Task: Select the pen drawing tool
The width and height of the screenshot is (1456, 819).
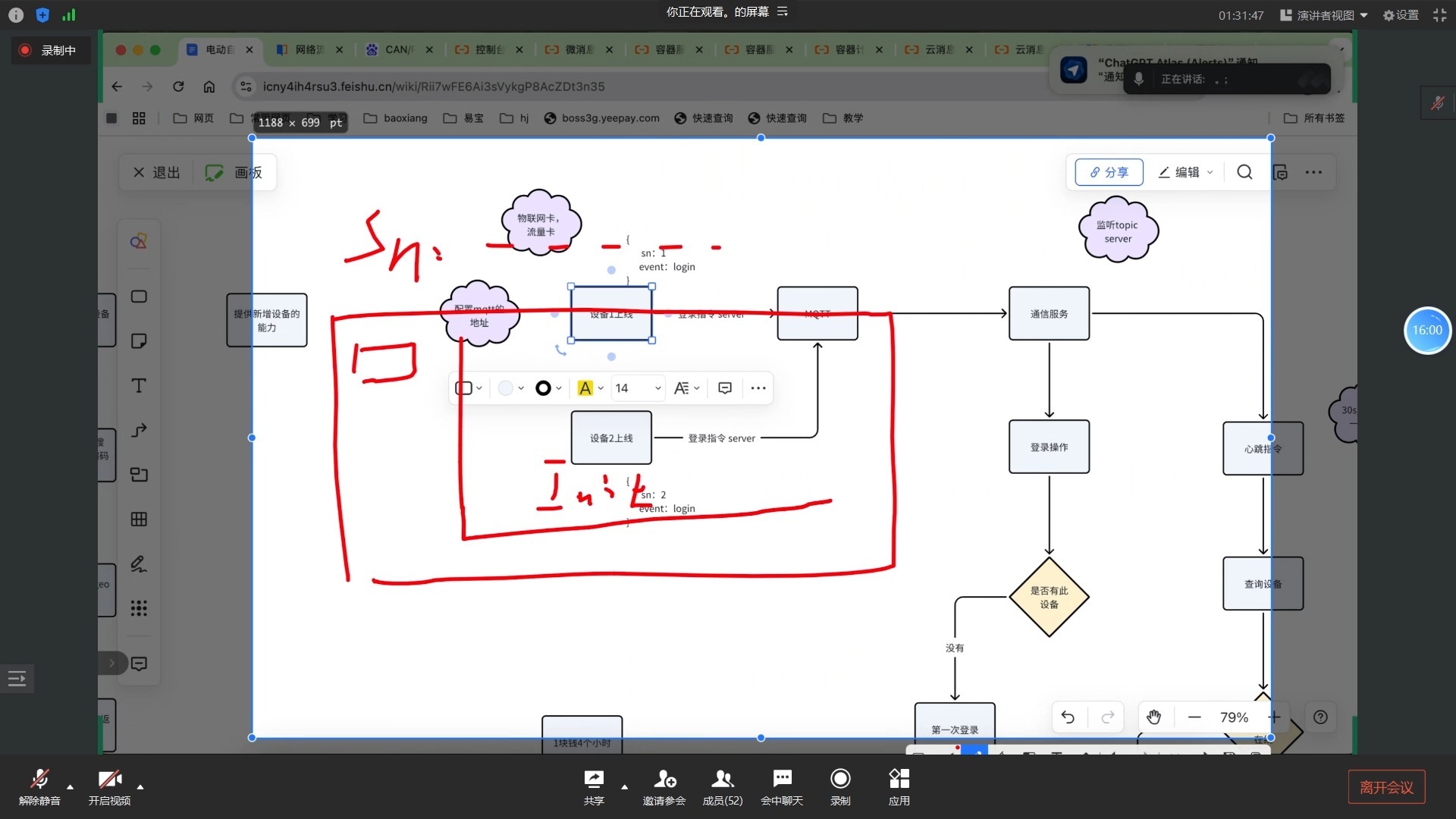Action: tap(139, 564)
